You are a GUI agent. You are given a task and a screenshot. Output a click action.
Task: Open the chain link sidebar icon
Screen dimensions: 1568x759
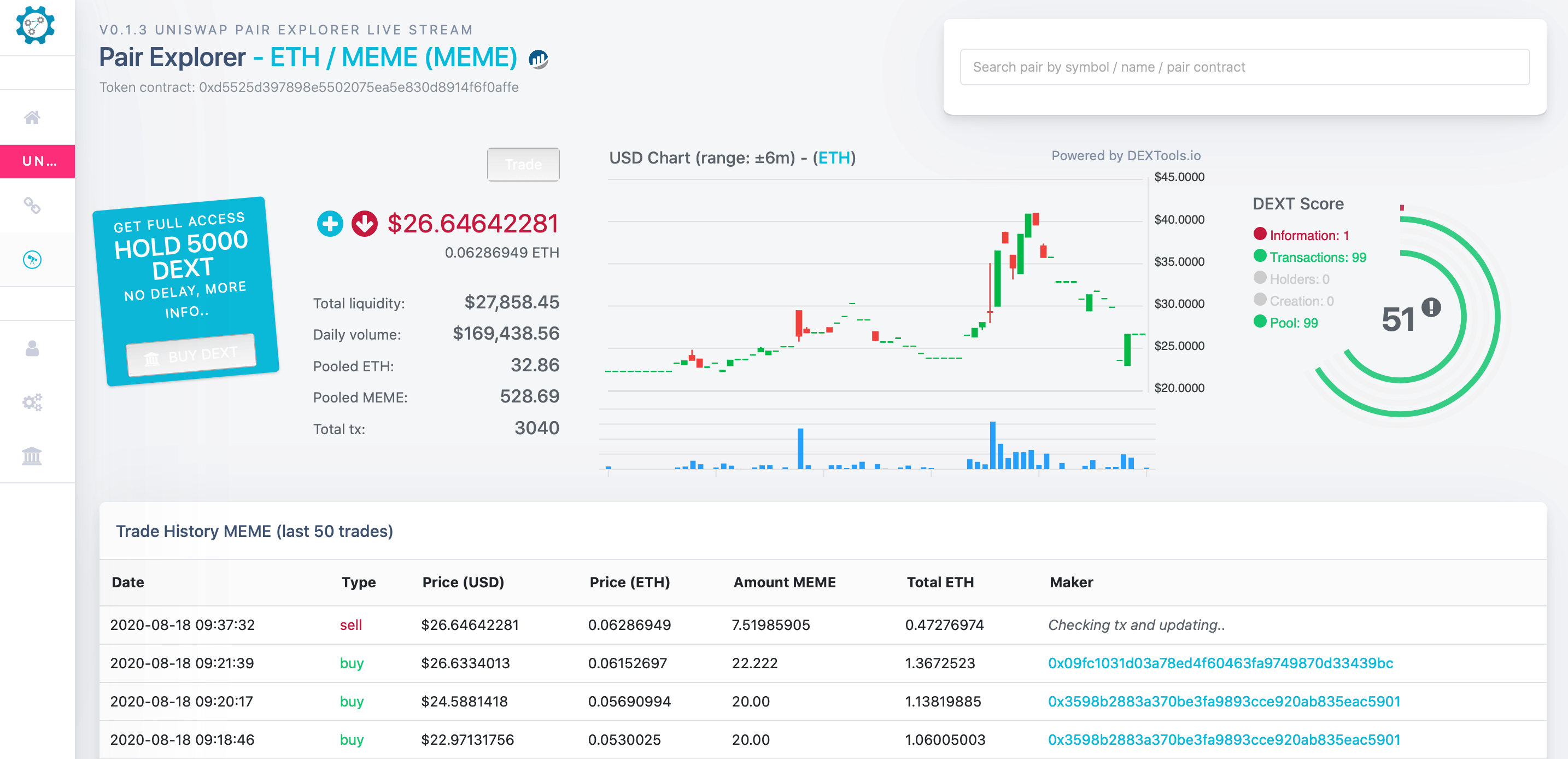click(x=32, y=206)
